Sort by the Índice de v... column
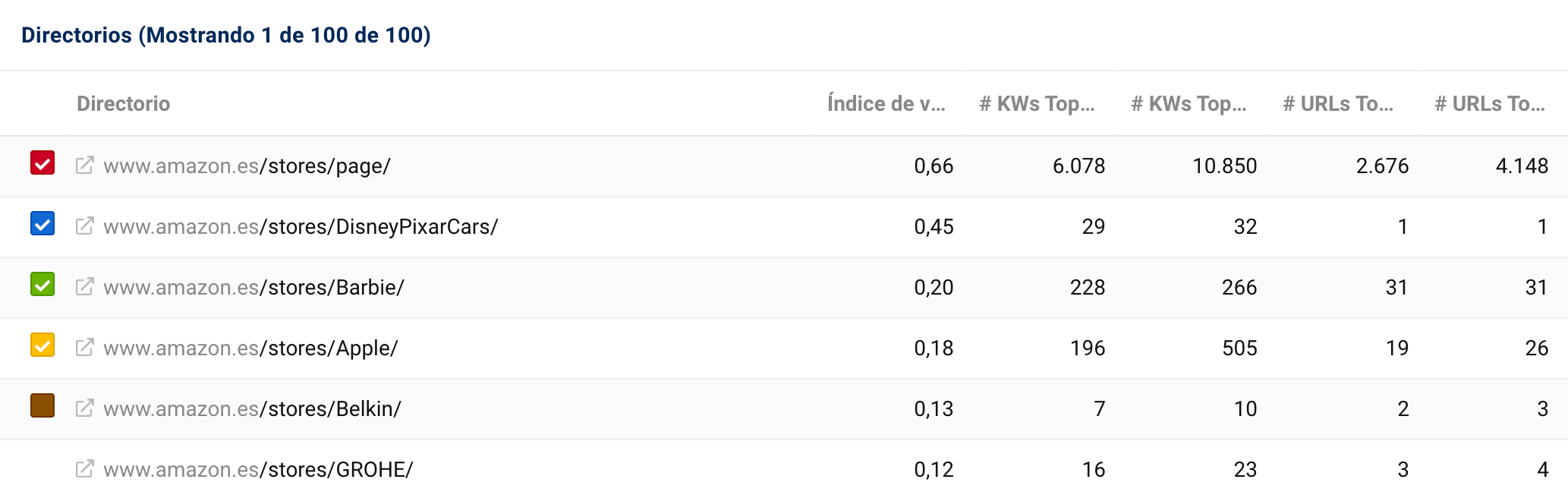Screen dimensions: 1568x495 [x=886, y=104]
